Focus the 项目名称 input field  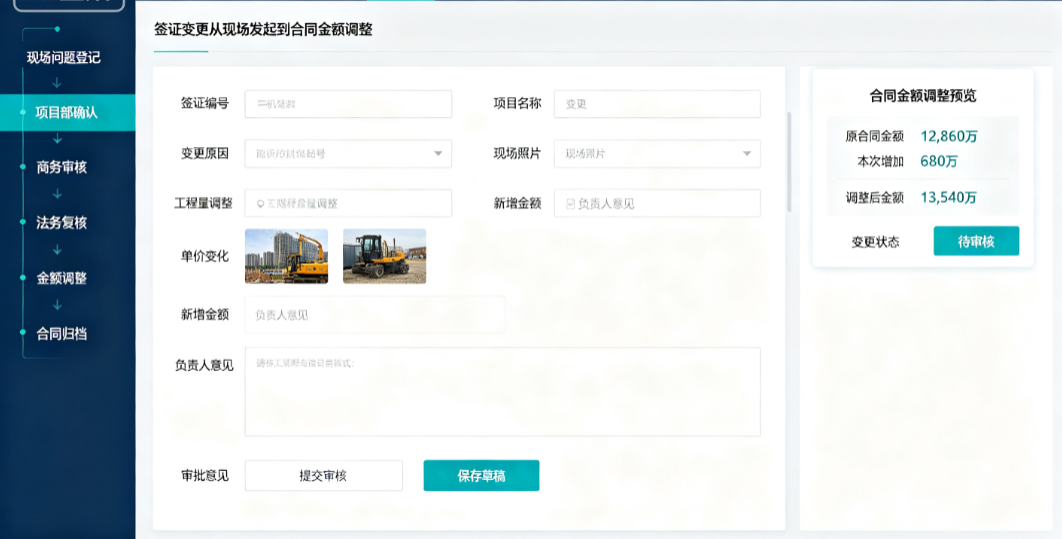[x=657, y=104]
